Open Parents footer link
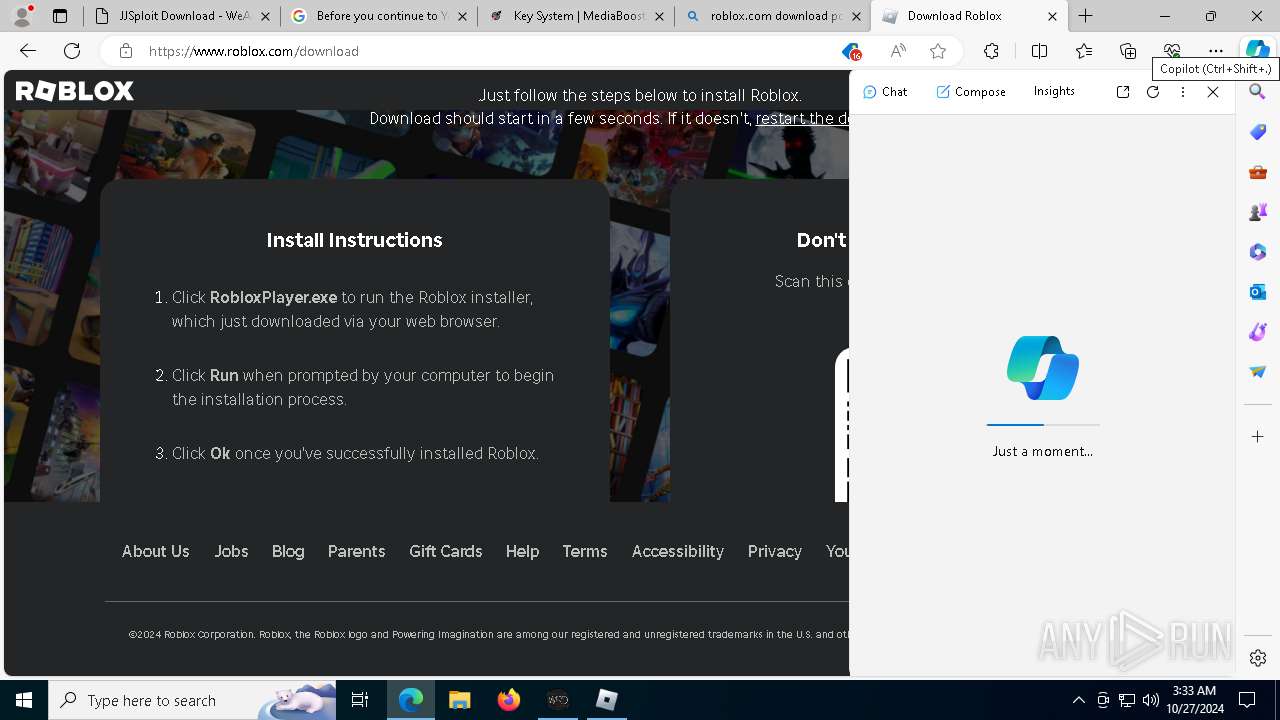Screen dimensions: 1280x720 pyautogui.click(x=356, y=551)
